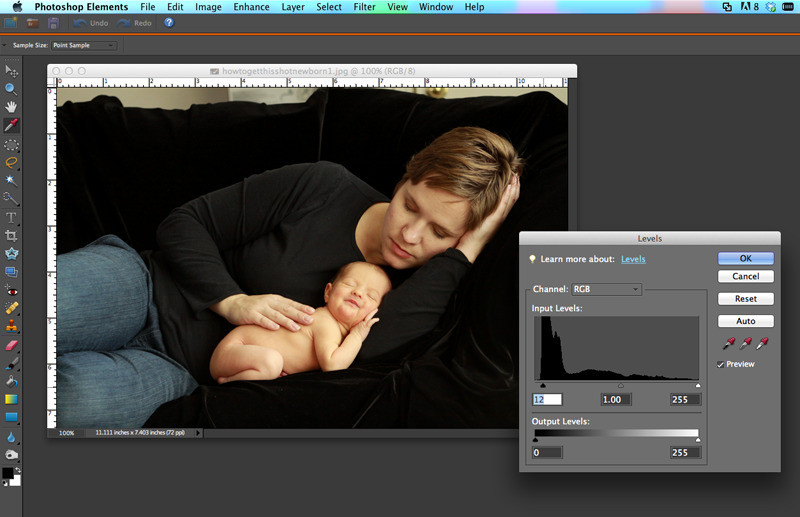Open the Levels help link
Viewport: 800px width, 517px height.
[633, 259]
